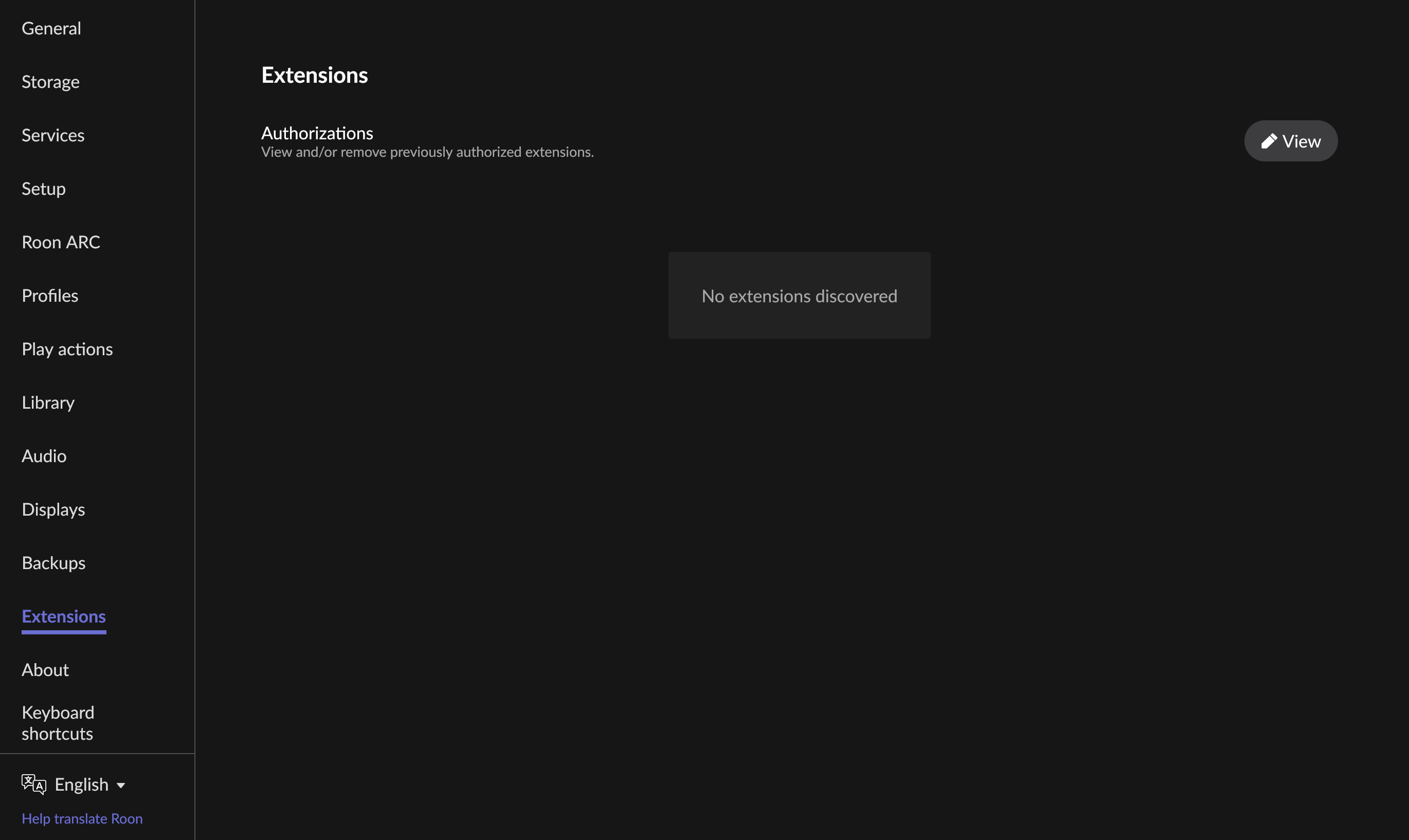Open Backups settings

53,563
